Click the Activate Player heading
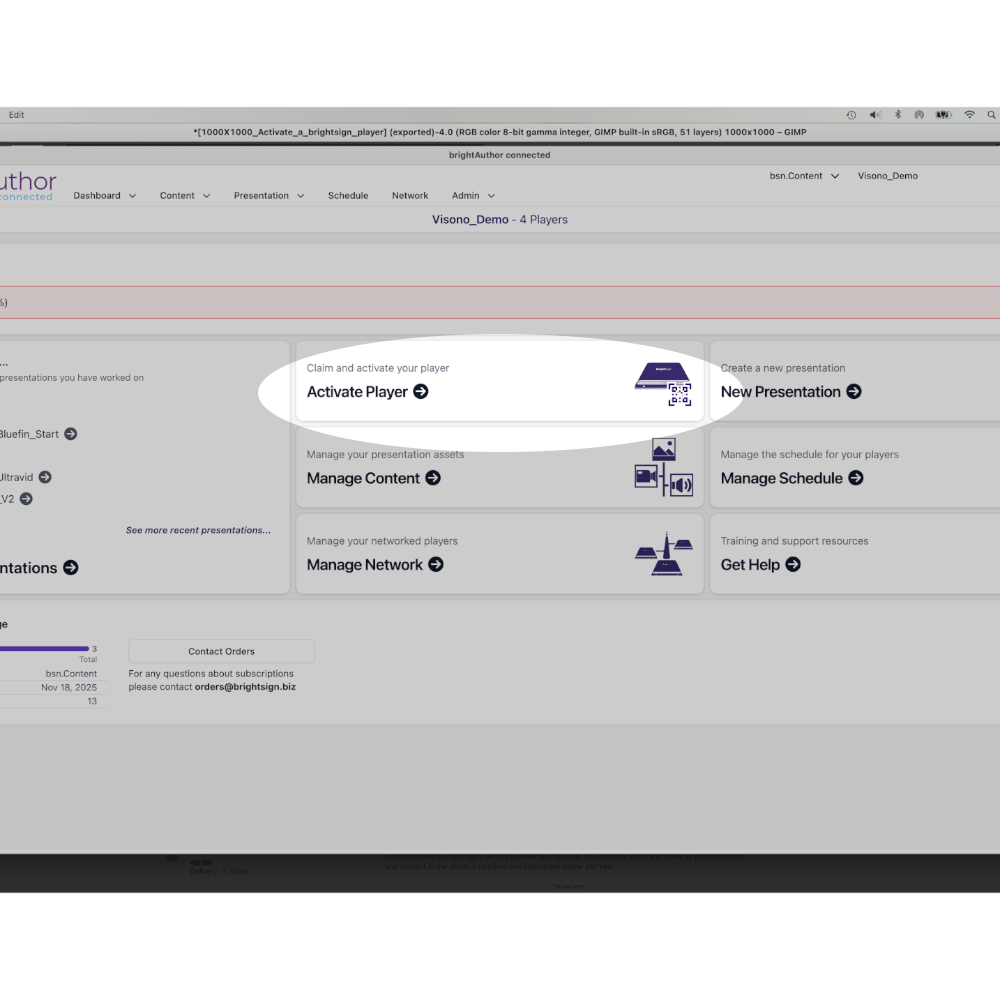Screen dimensions: 1000x1000 357,392
